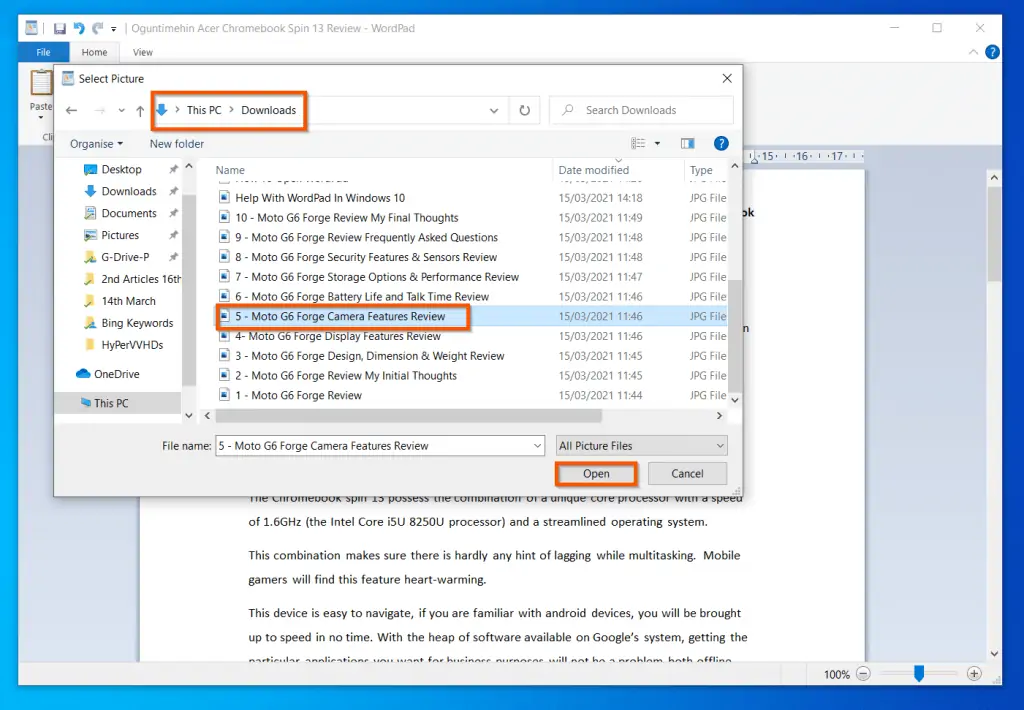Viewport: 1024px width, 710px height.
Task: Select the Save icon in Quick Access Toolbar
Action: [60, 30]
